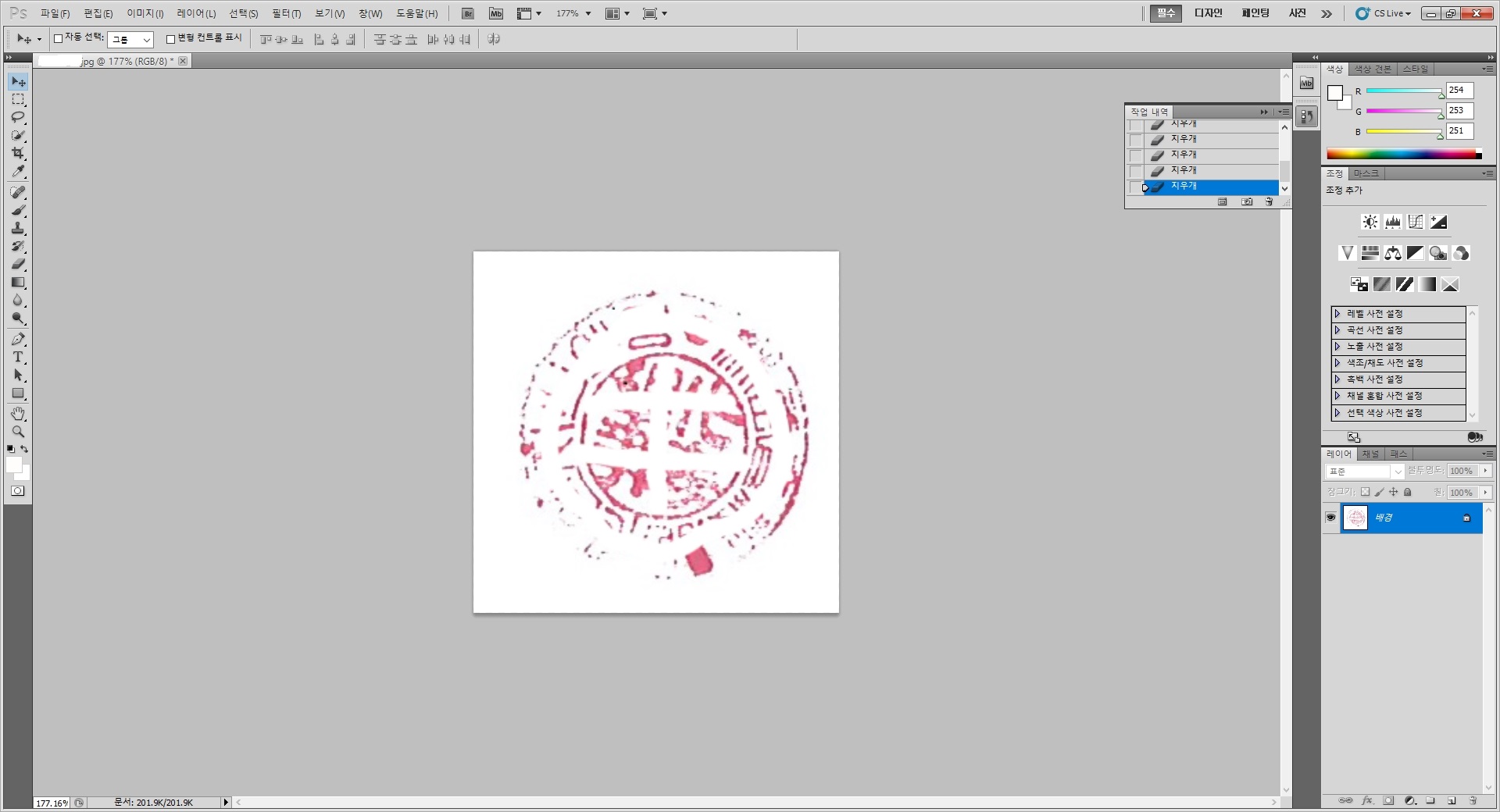
Task: Toggle lock position in layers panel
Action: 1394,492
